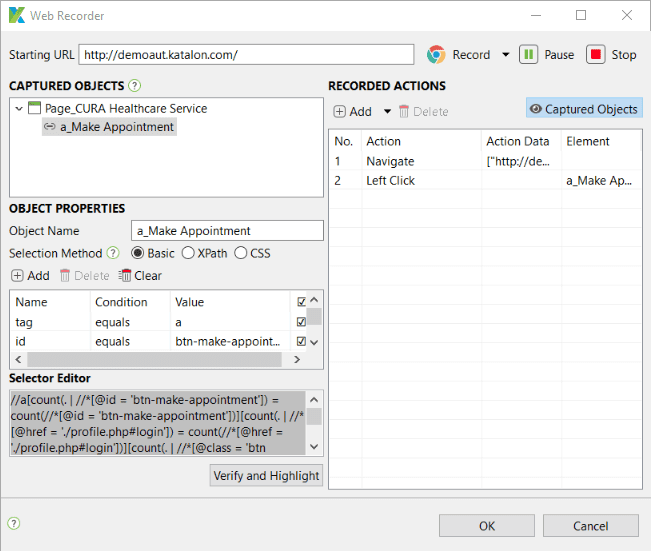Click Verify and Highlight button
Viewport: 651px width, 551px height.
click(x=266, y=475)
